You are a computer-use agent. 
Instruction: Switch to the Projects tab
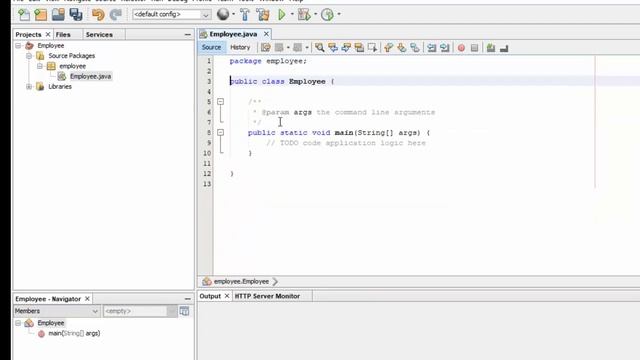point(28,35)
